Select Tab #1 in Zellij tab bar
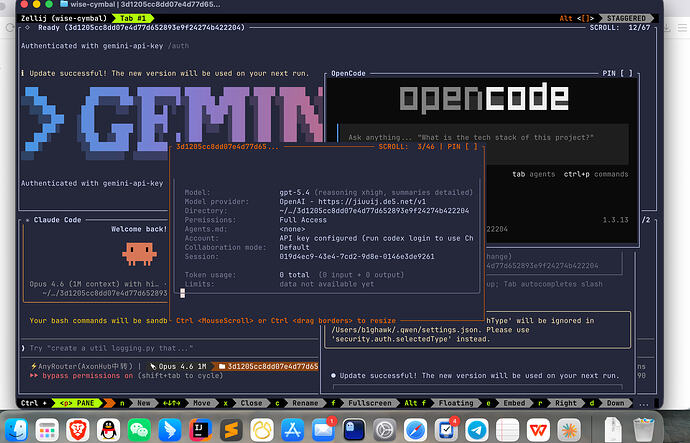The image size is (690, 443). 133,18
